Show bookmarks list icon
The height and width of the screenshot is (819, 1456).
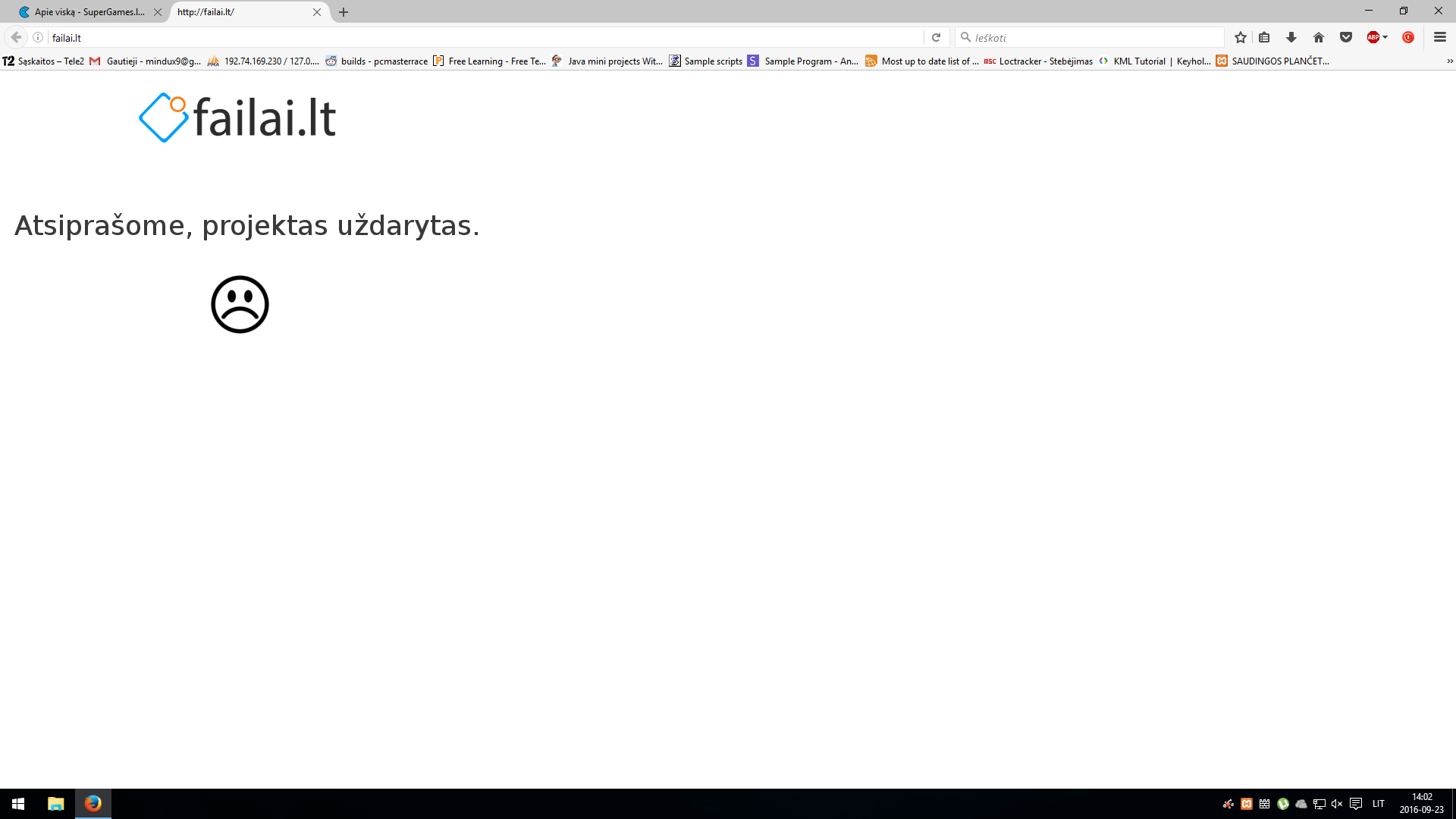pos(1264,37)
